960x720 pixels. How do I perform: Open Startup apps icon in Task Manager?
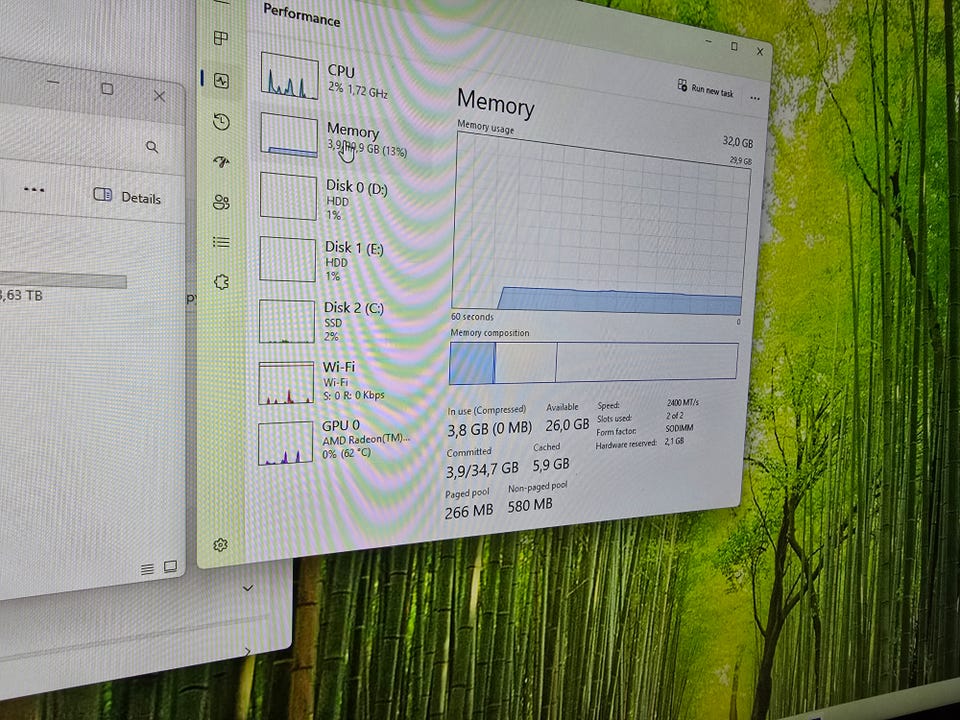pyautogui.click(x=221, y=162)
